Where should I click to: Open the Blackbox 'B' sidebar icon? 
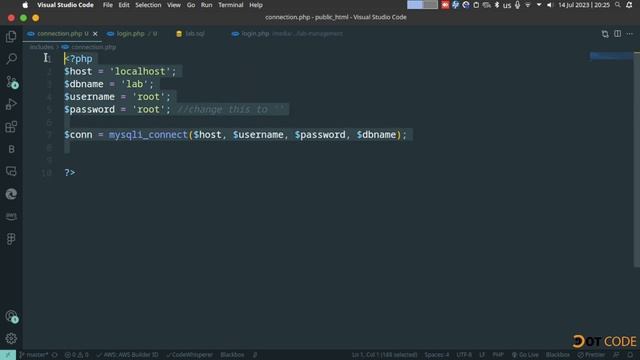coord(11,149)
